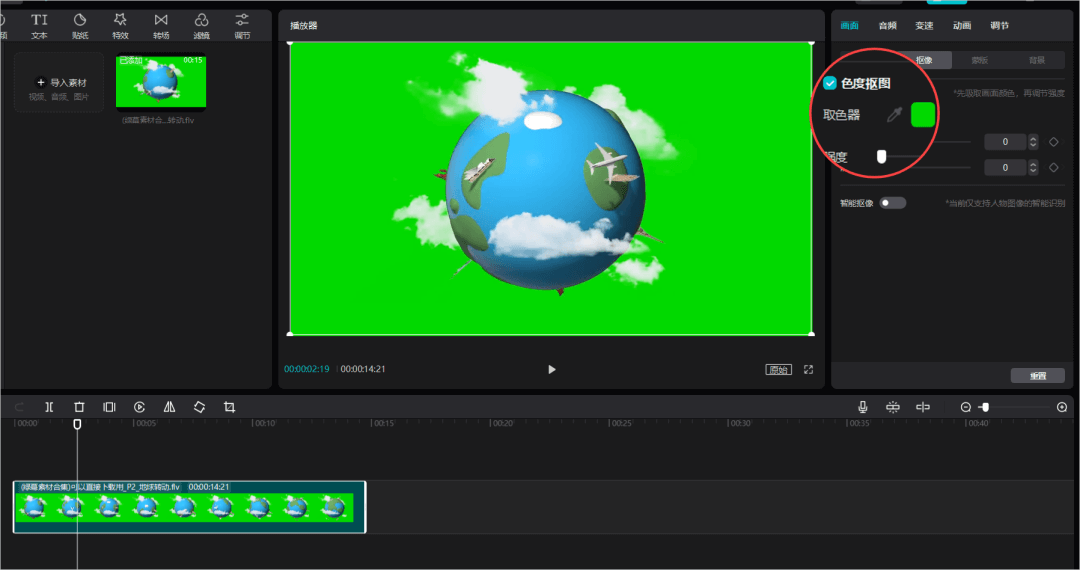Click the greyed-out undo arrow in timeline toolbar
The image size is (1080, 570).
[x=19, y=407]
